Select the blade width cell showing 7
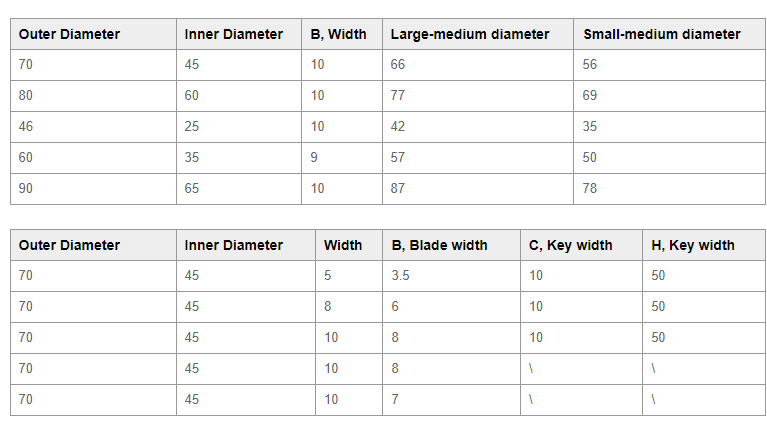767x426 pixels. coord(395,399)
